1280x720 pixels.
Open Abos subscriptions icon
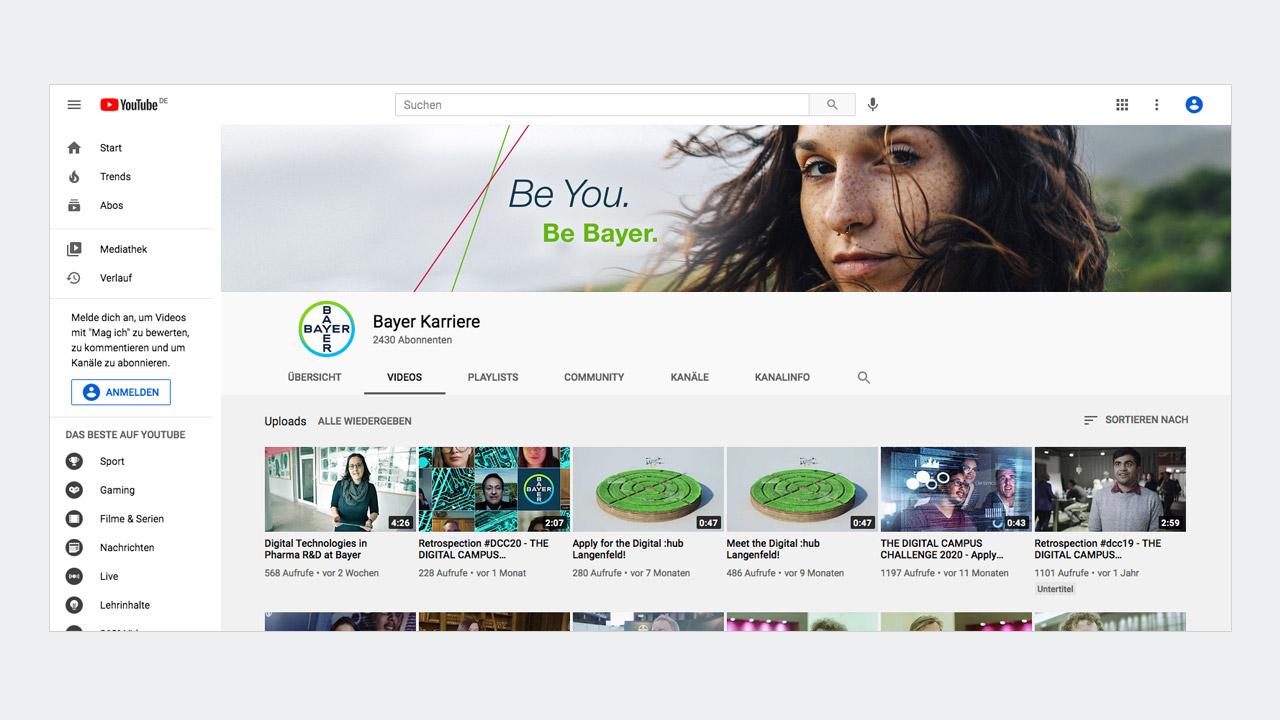click(74, 206)
